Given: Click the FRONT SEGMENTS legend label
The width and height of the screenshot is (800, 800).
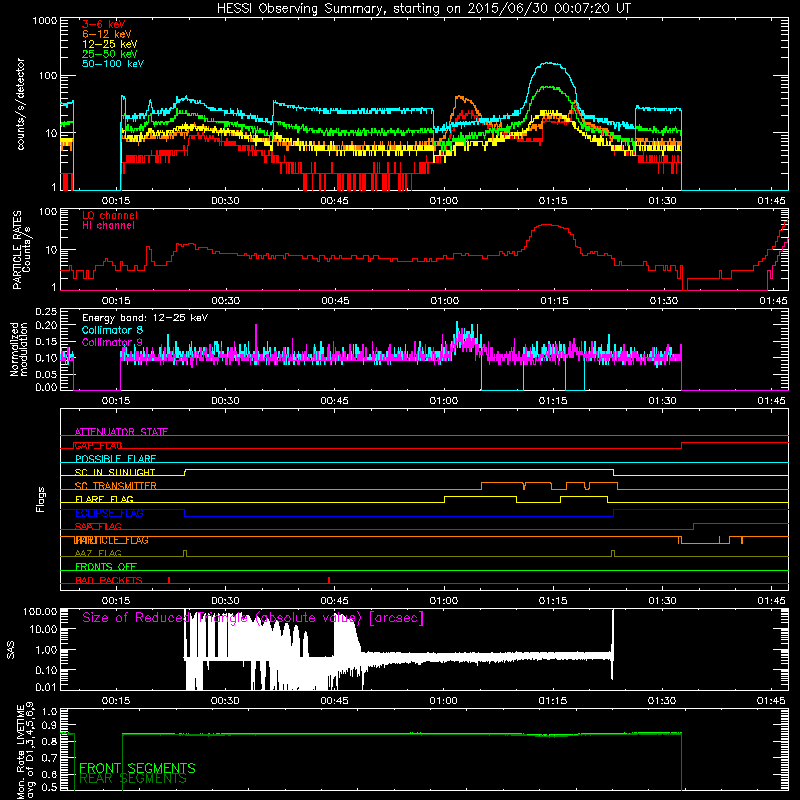Looking at the screenshot, I should point(137,768).
